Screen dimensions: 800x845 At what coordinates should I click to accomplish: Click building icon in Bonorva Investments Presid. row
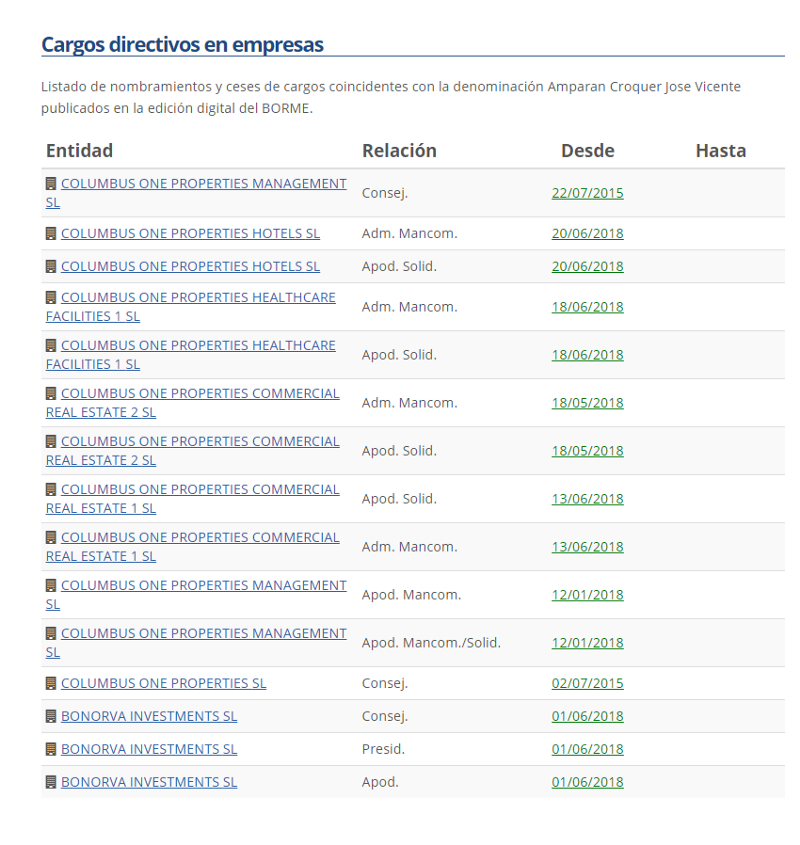point(51,749)
